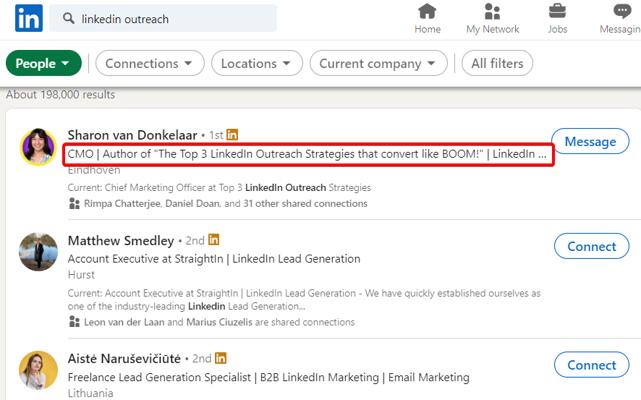Click 'Current: Account Executive at StraightIn' summary
This screenshot has height=400, width=641.
point(304,299)
